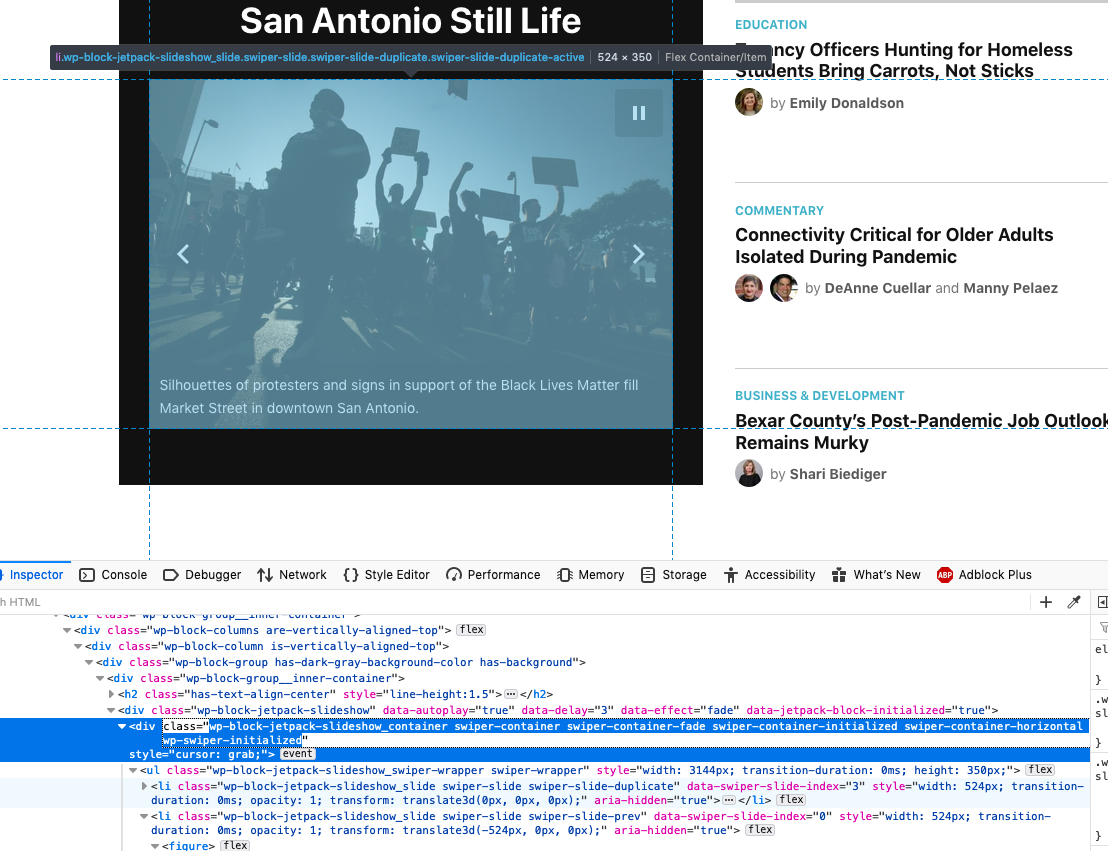Viewport: 1108px width, 851px height.
Task: Switch to the Console devtools tab
Action: [113, 575]
